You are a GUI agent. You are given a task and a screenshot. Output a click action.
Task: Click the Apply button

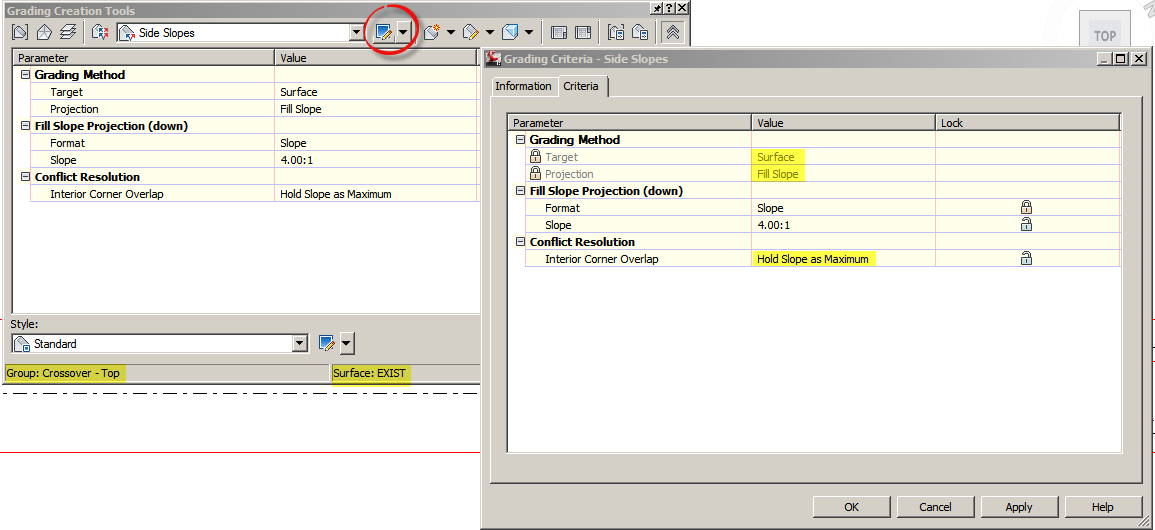click(x=1019, y=506)
